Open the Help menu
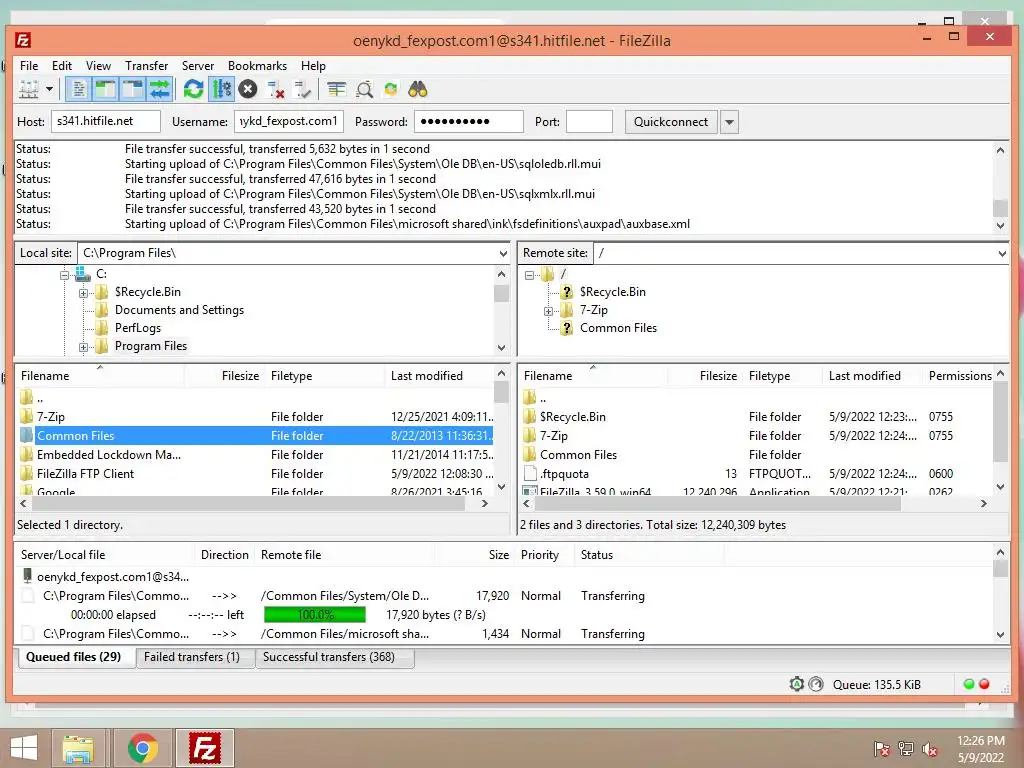Viewport: 1024px width, 768px height. (x=313, y=65)
